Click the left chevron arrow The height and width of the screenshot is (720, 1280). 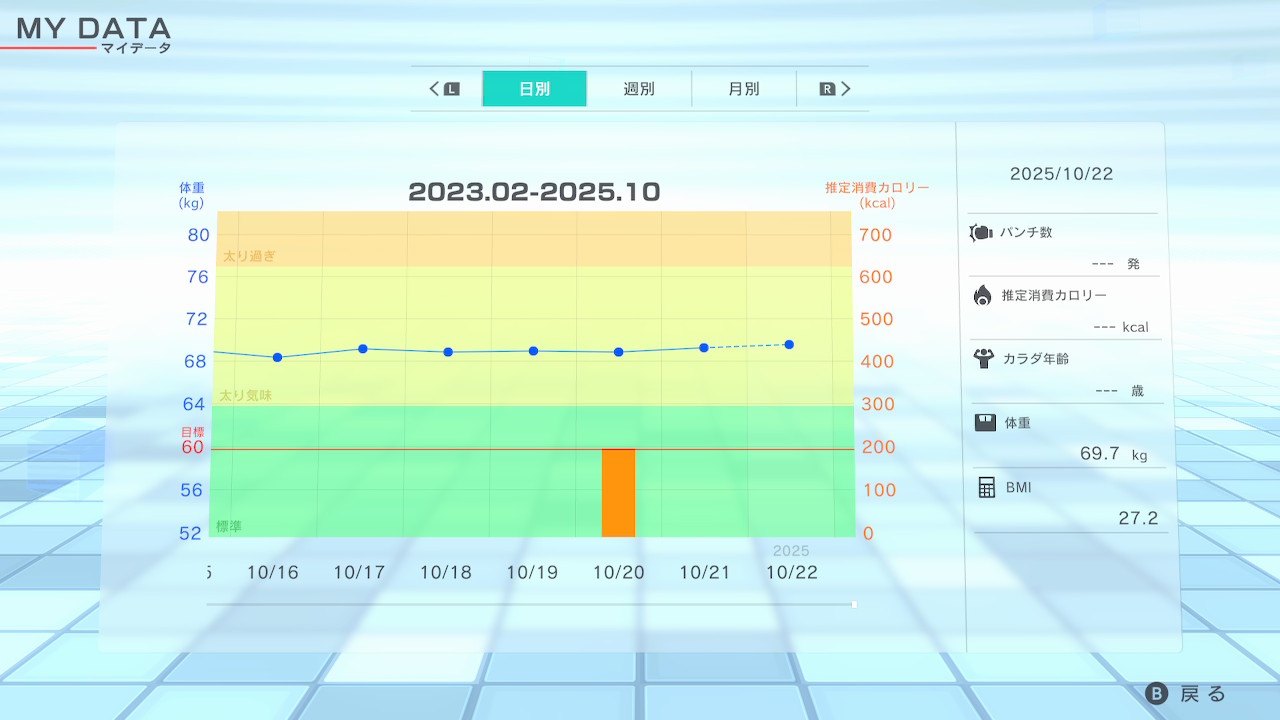click(435, 89)
